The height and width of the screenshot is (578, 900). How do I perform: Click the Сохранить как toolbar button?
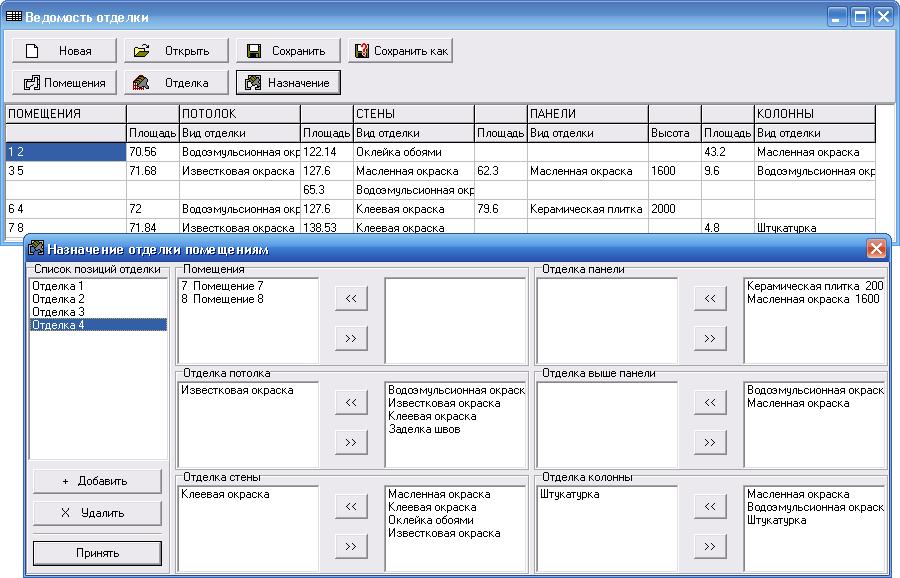click(400, 51)
